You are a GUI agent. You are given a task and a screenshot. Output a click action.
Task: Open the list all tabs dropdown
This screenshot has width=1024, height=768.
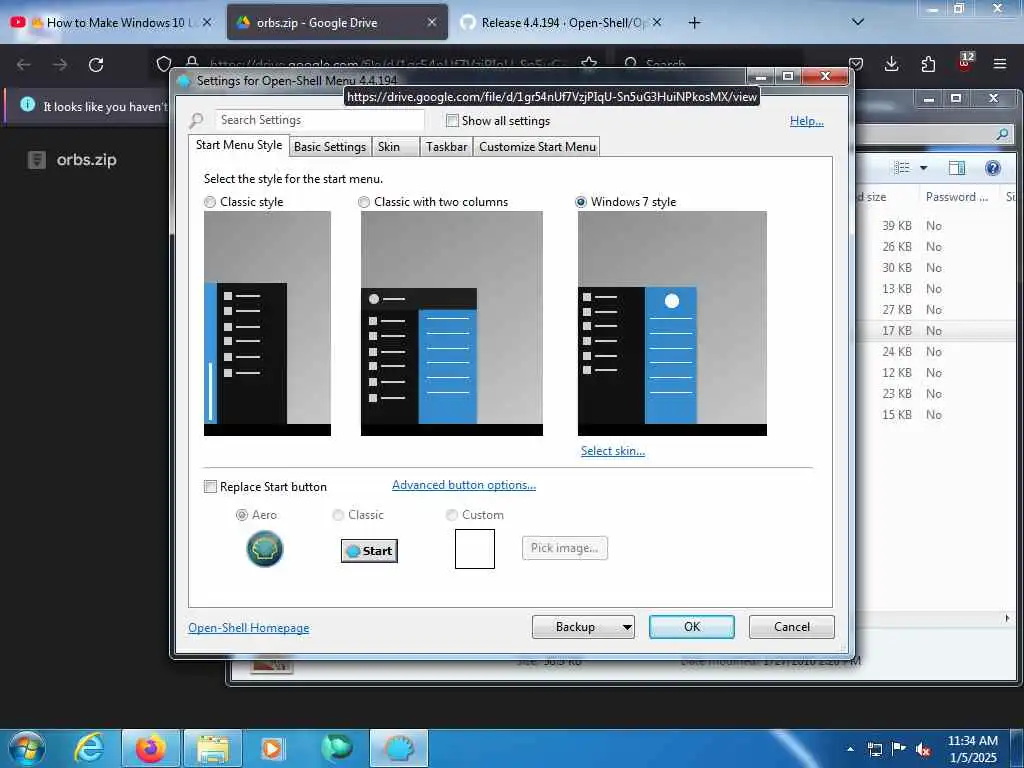point(858,22)
